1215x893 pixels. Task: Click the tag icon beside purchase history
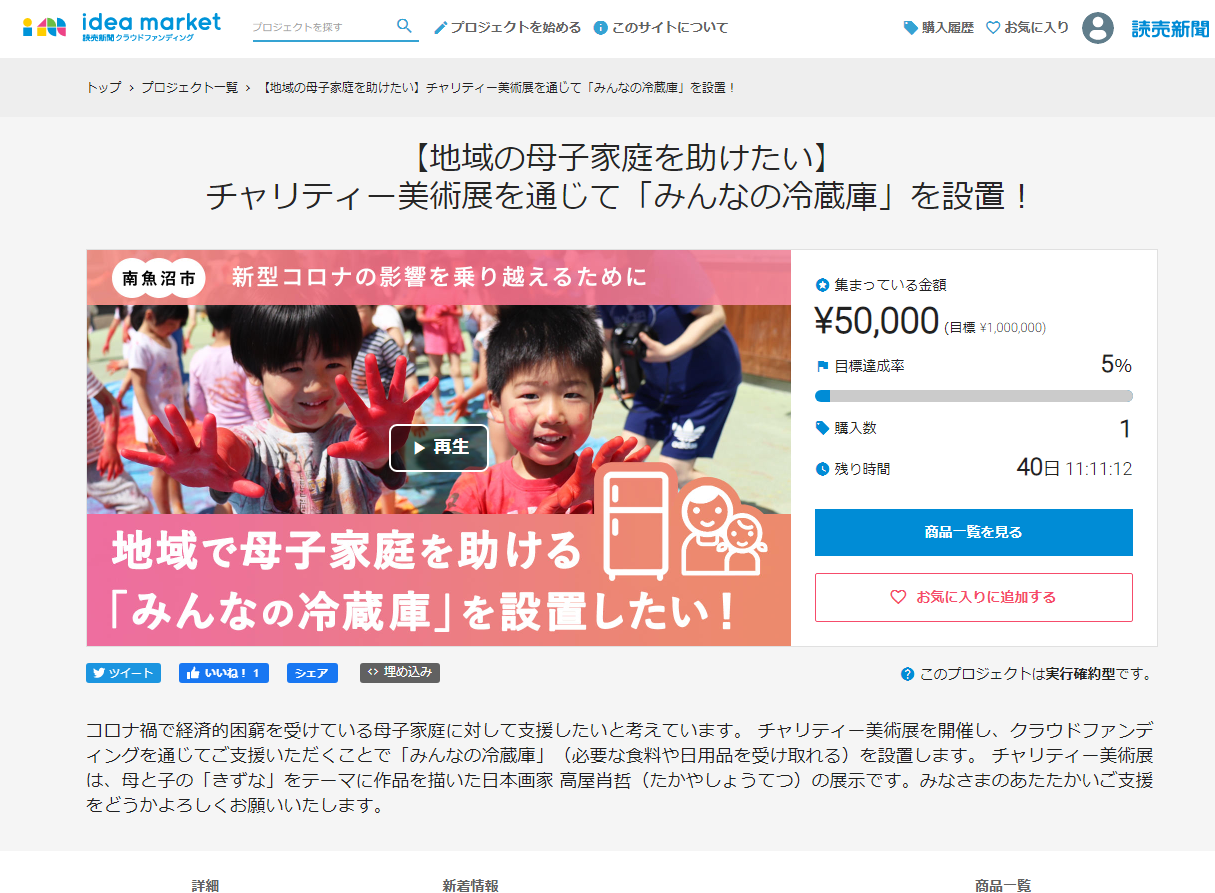pyautogui.click(x=910, y=28)
